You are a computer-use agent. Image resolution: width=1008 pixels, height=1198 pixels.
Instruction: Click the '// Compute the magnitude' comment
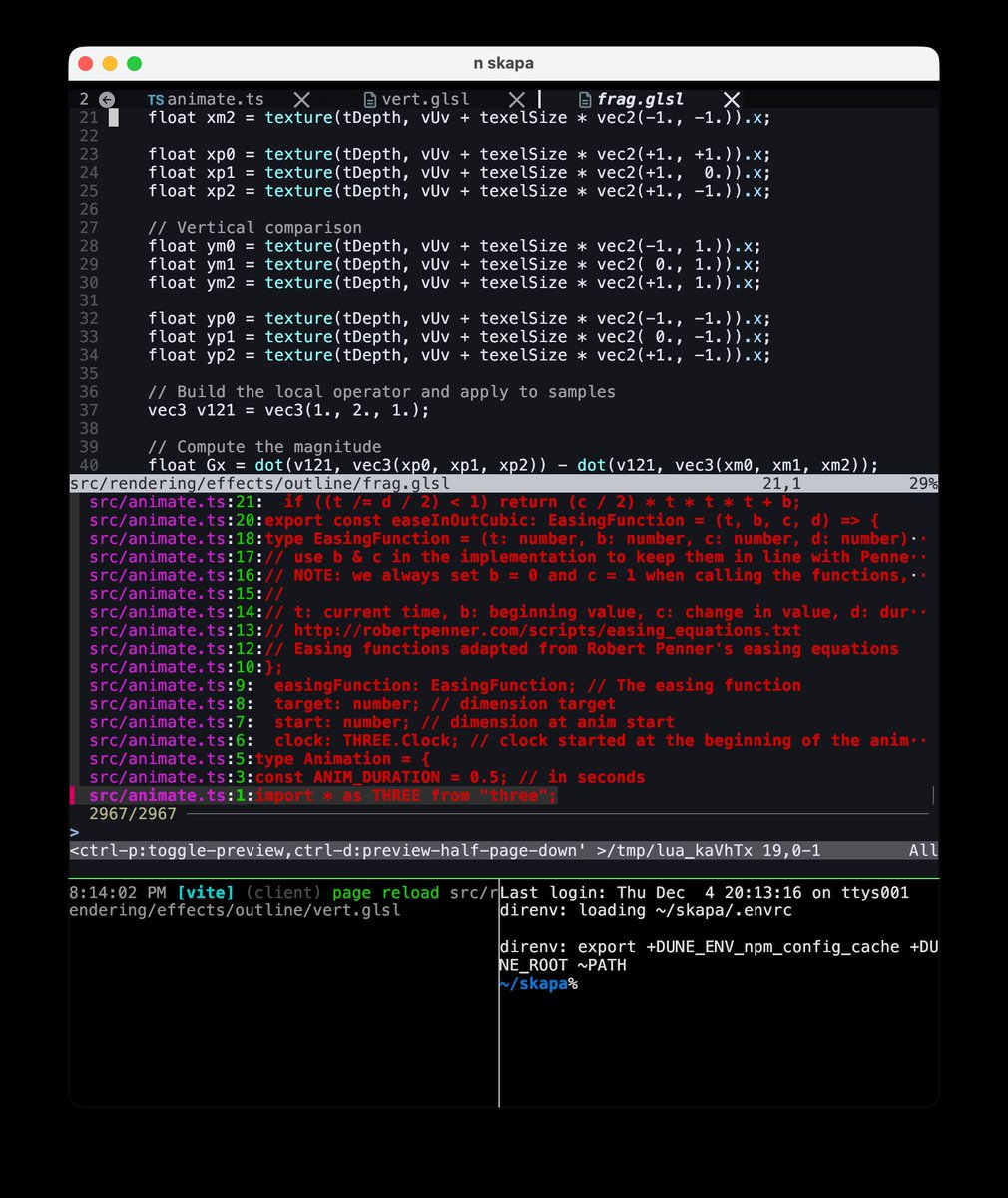coord(265,446)
